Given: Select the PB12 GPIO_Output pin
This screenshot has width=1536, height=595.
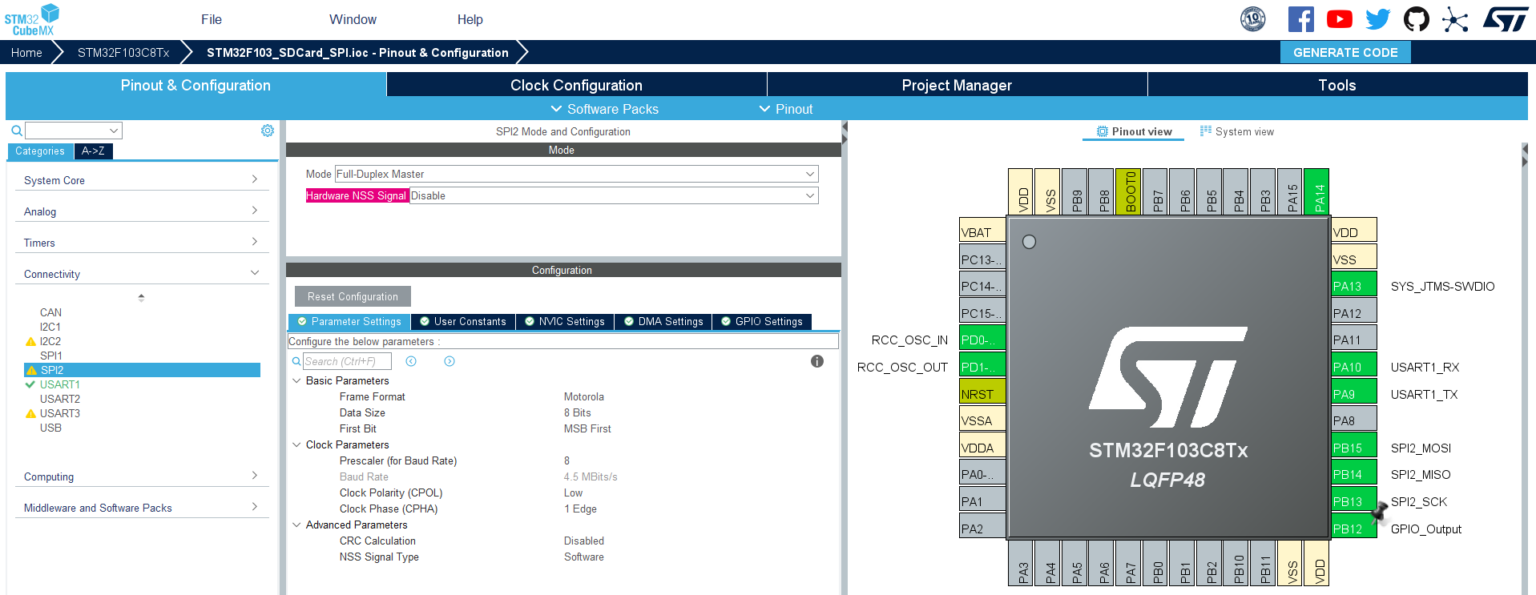Looking at the screenshot, I should coord(1354,529).
